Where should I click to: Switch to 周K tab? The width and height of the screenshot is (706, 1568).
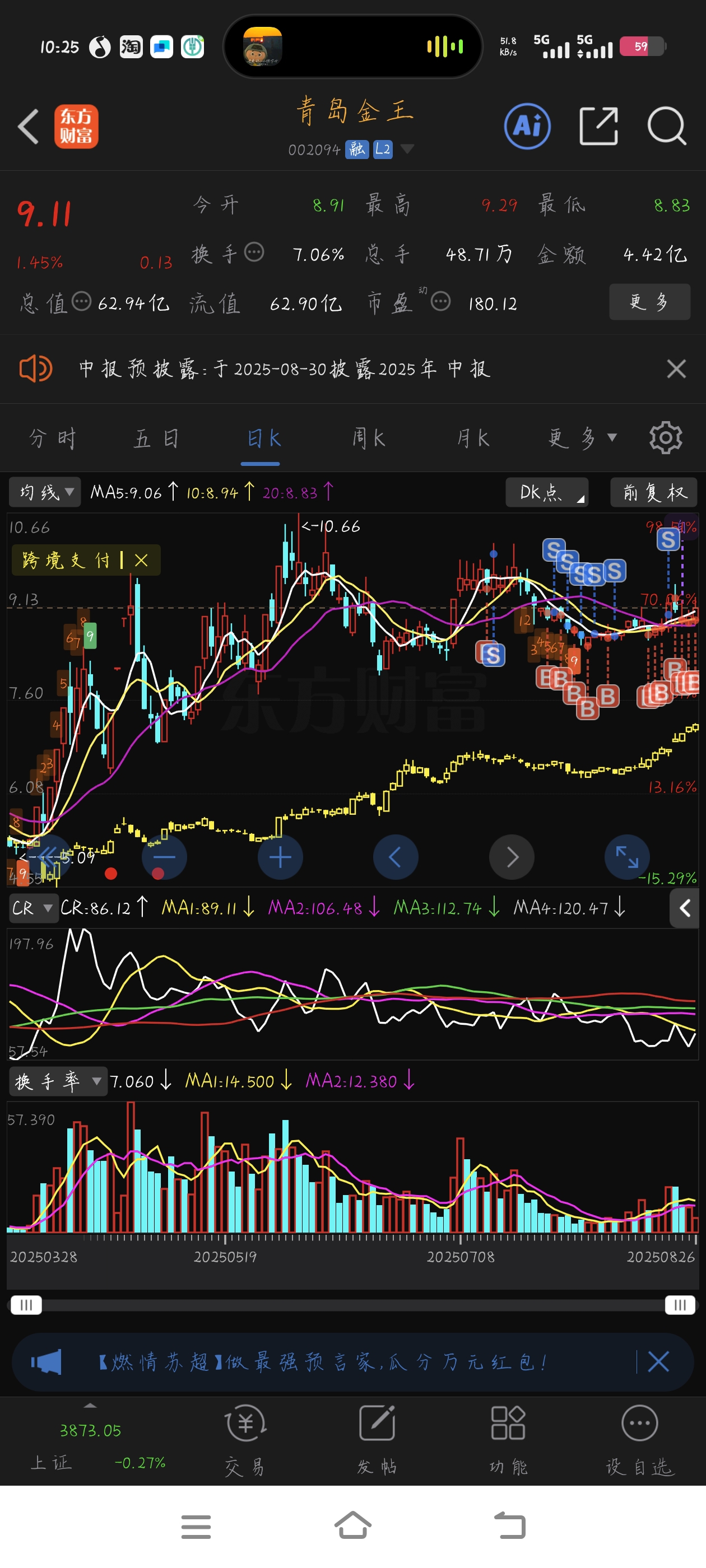point(369,438)
